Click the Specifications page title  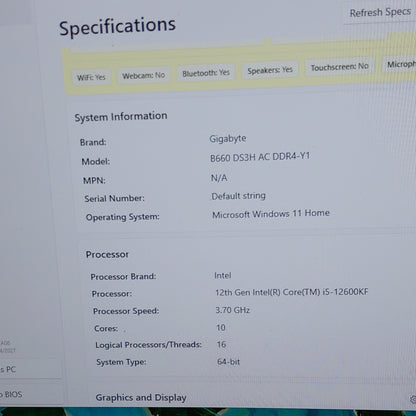[117, 26]
